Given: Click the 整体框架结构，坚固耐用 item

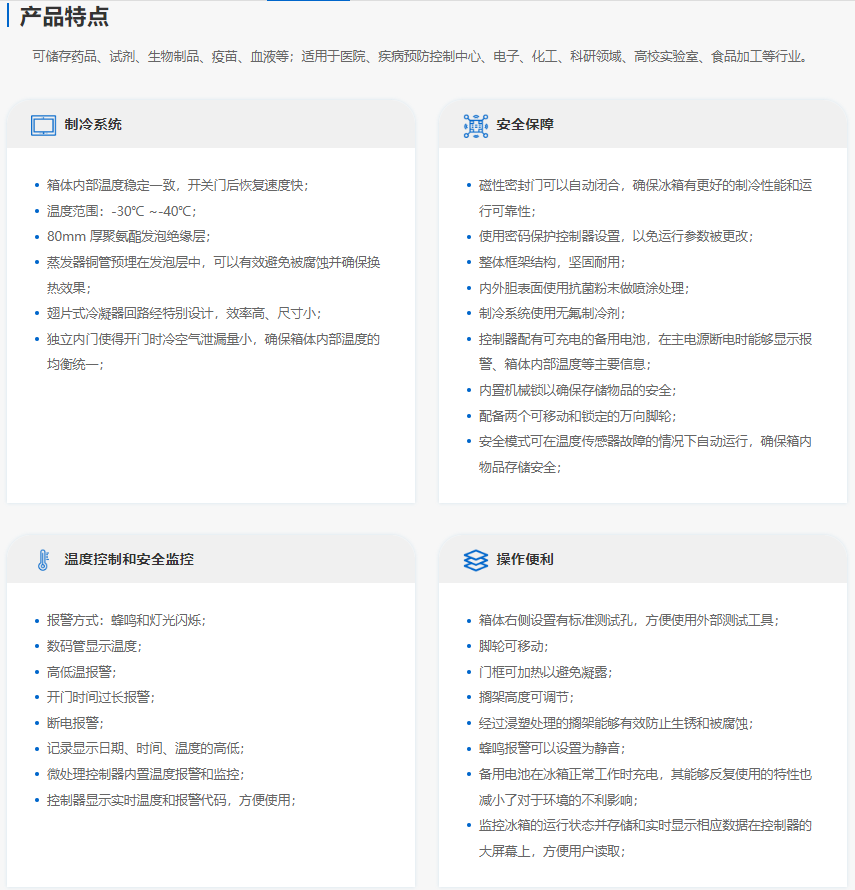Looking at the screenshot, I should [x=551, y=262].
